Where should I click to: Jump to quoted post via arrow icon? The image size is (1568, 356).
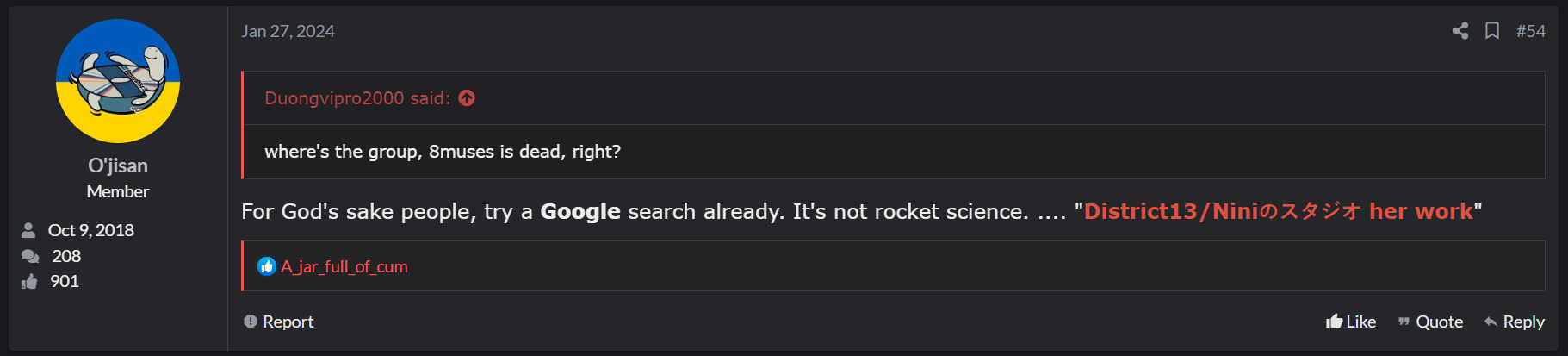coord(467,98)
